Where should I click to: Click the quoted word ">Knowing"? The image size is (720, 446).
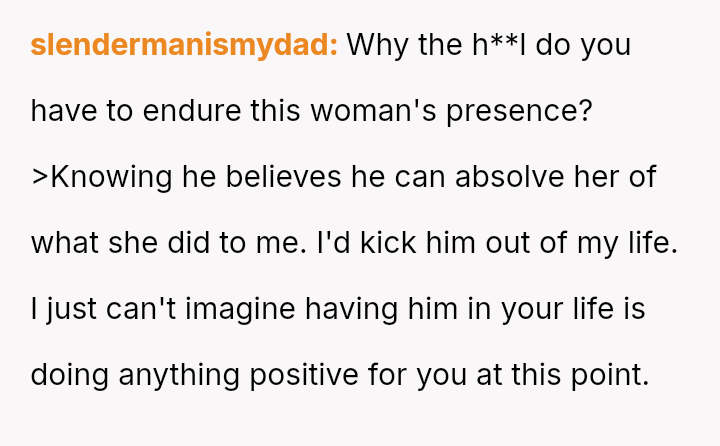pyautogui.click(x=103, y=177)
